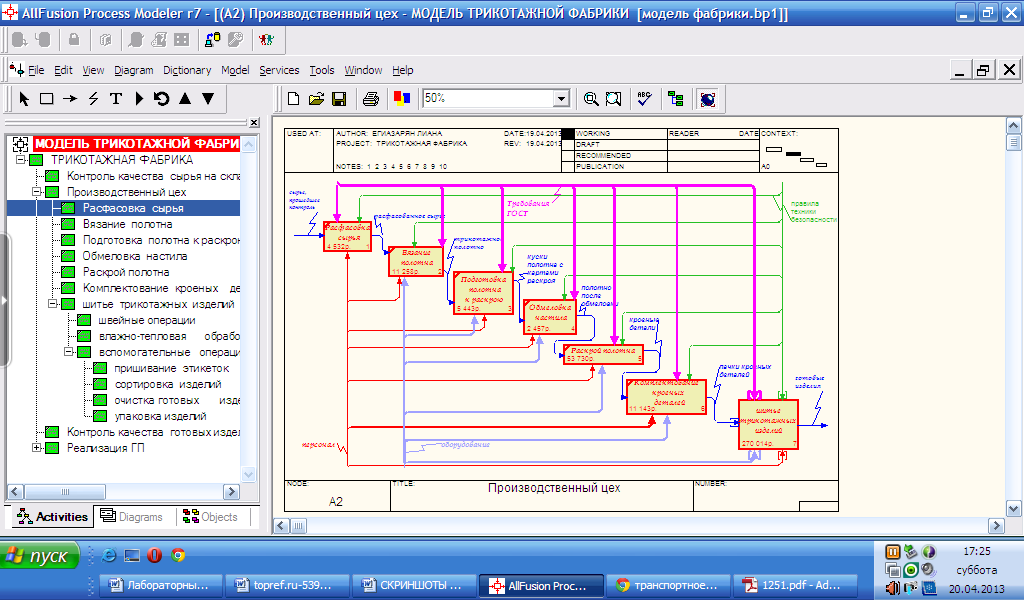
Task: Go to Child Diagram with down triangle
Action: pyautogui.click(x=208, y=99)
